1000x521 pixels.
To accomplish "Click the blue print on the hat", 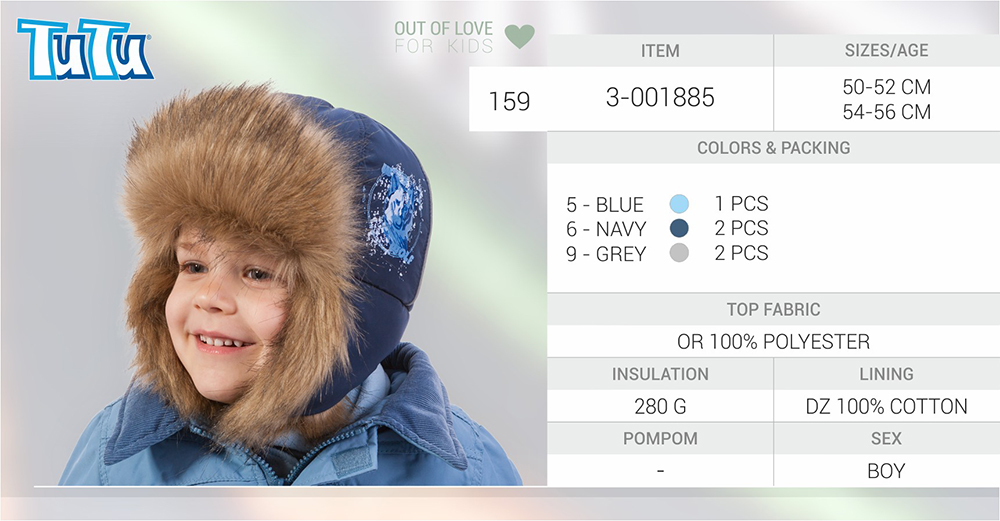I will click(x=395, y=213).
